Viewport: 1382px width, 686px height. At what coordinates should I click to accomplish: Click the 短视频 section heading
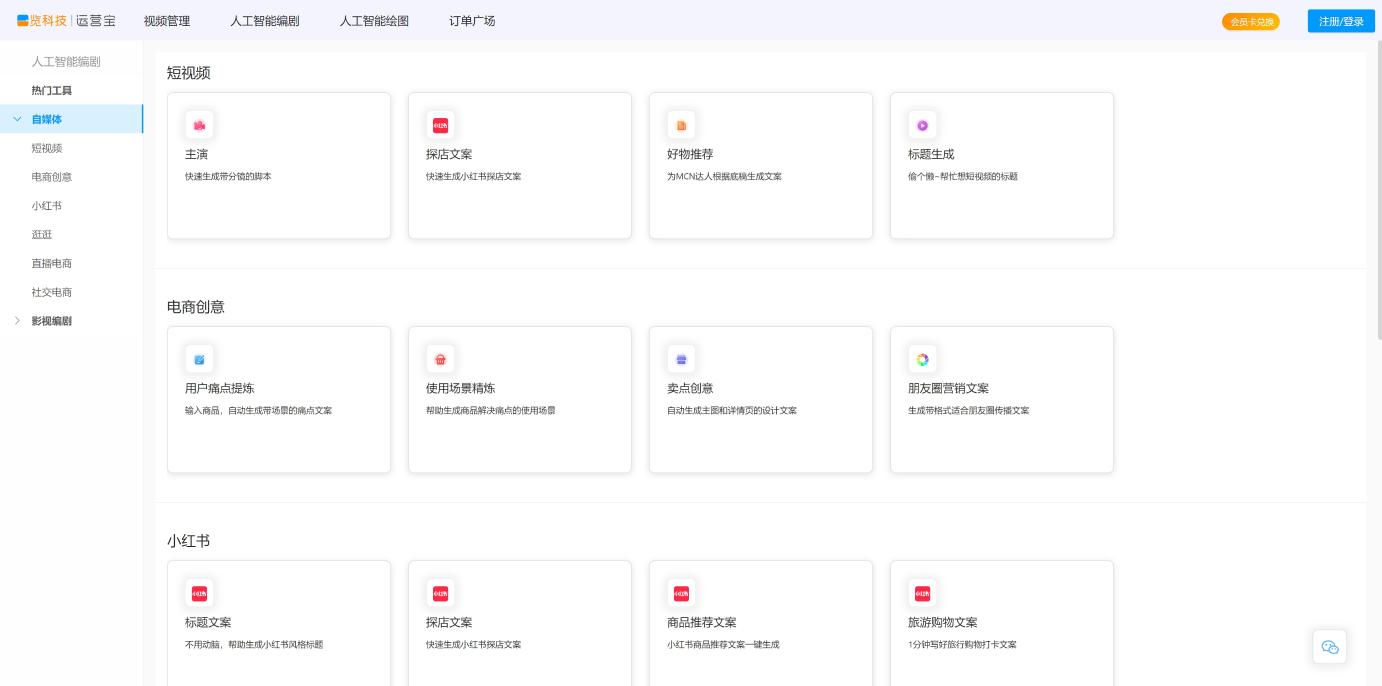point(188,73)
